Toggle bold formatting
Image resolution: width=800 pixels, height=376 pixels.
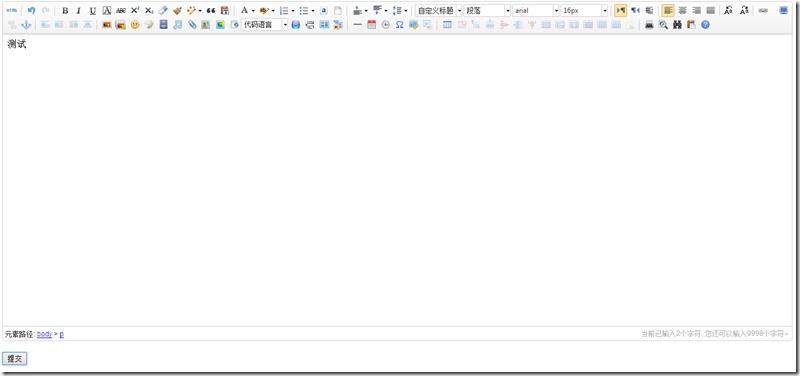[x=65, y=10]
